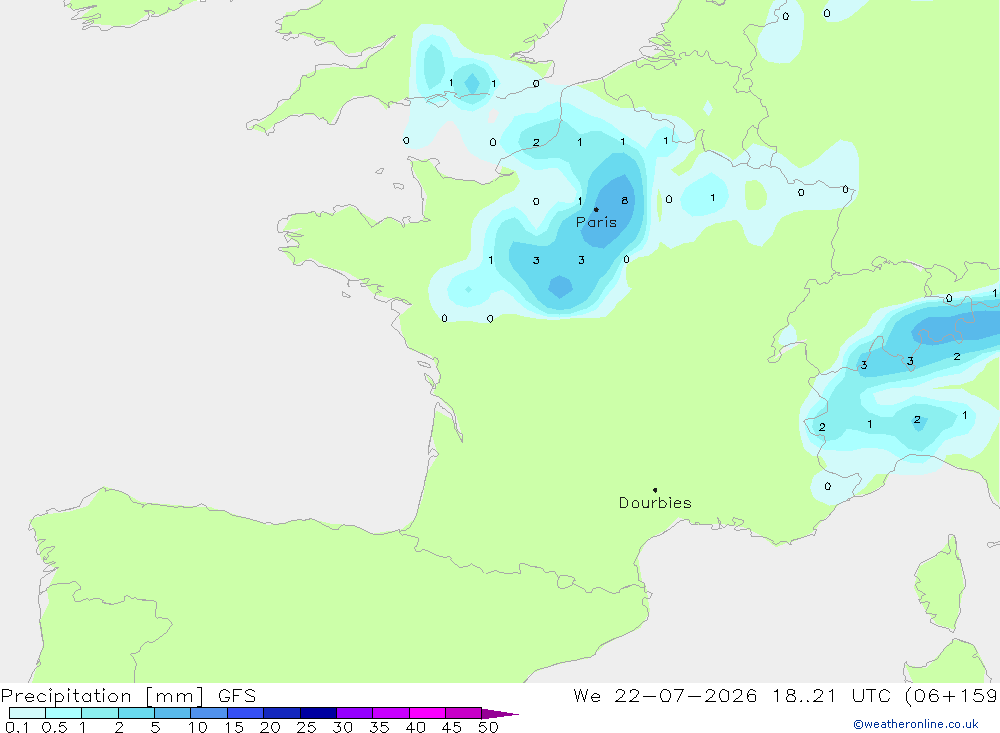Pick the 40–45 mm legend color swatch
Screen dimensions: 1000x733
click(427, 713)
